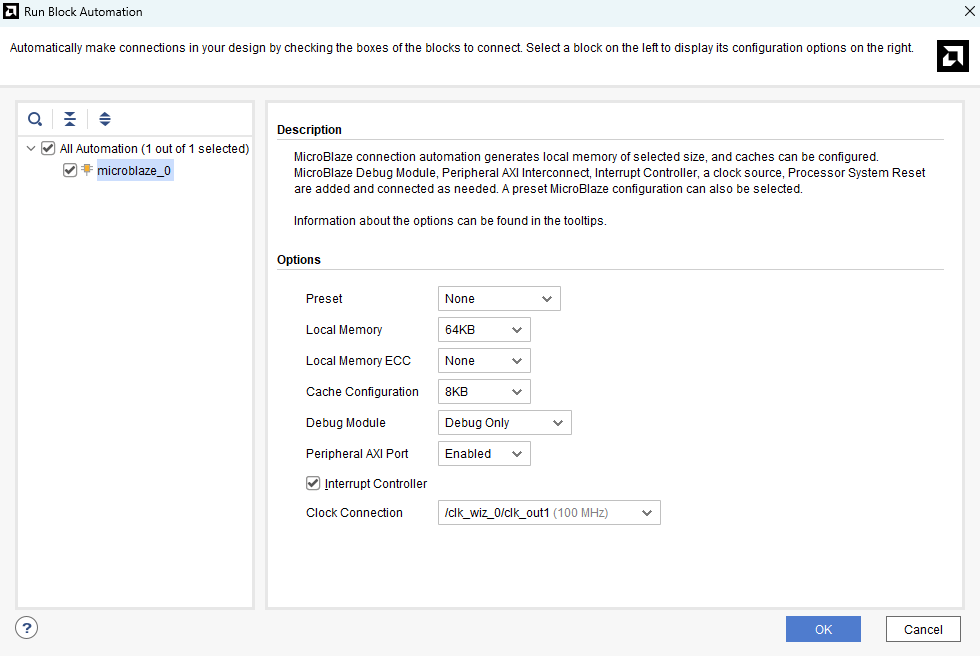The image size is (980, 656).
Task: Open the Clock Connection dropdown
Action: (x=549, y=513)
